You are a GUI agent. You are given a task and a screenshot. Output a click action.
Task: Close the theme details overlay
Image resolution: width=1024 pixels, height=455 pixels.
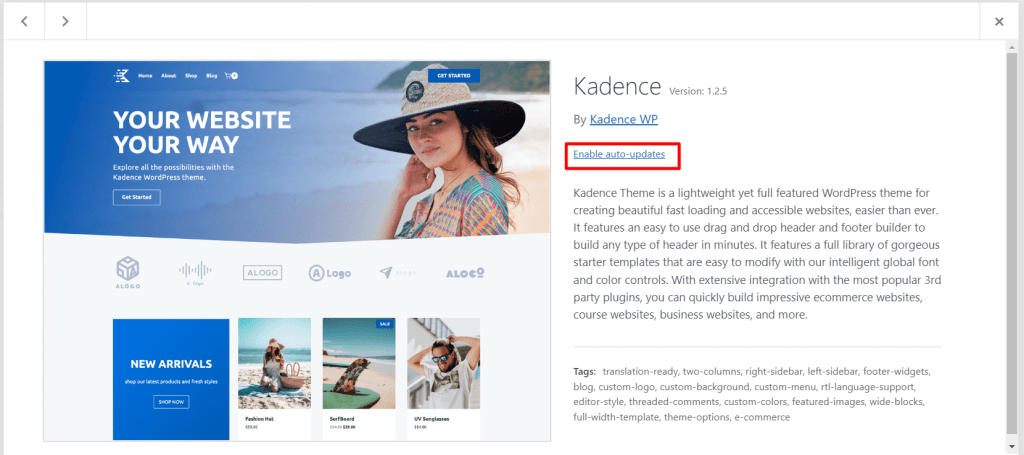[999, 22]
